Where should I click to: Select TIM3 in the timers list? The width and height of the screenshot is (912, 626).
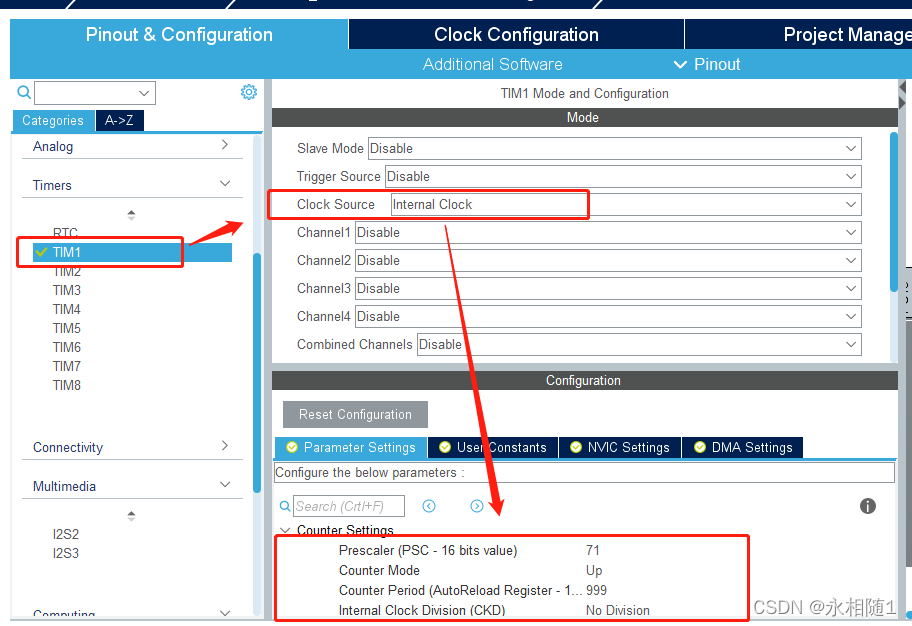(x=67, y=290)
